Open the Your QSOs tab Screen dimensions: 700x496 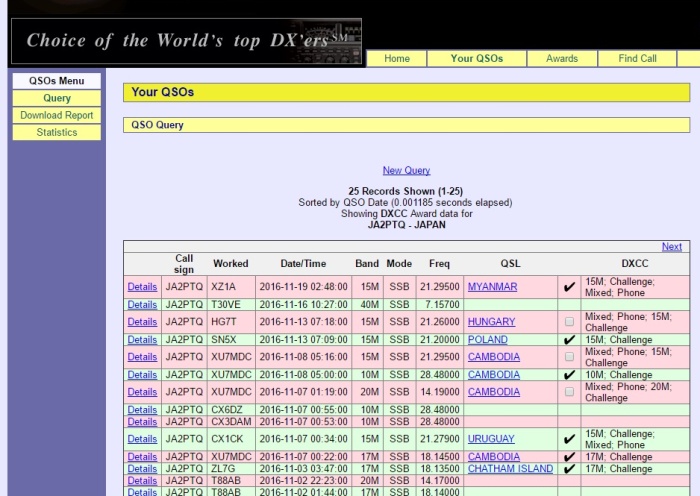[x=477, y=58]
